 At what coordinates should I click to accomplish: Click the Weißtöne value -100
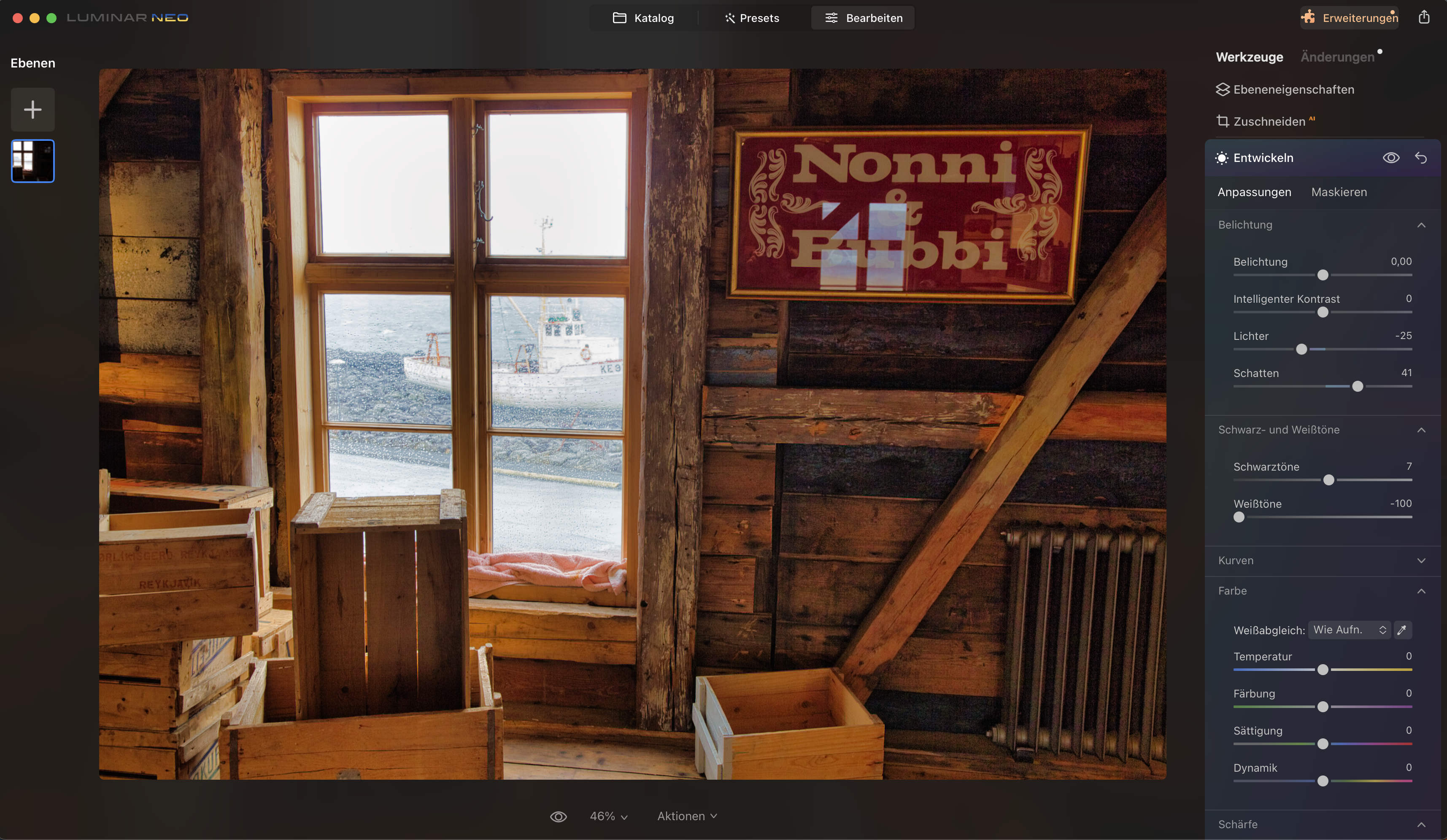coord(1401,503)
